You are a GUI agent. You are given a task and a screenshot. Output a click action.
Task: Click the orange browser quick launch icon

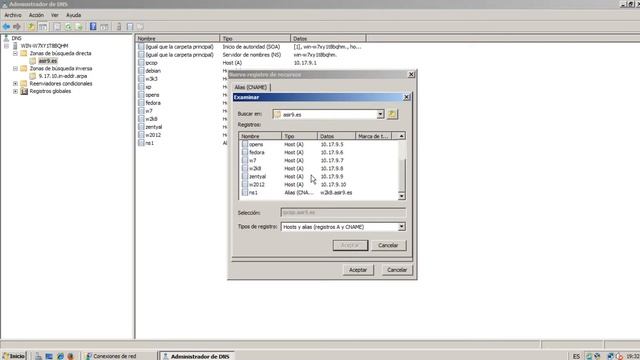click(71, 356)
